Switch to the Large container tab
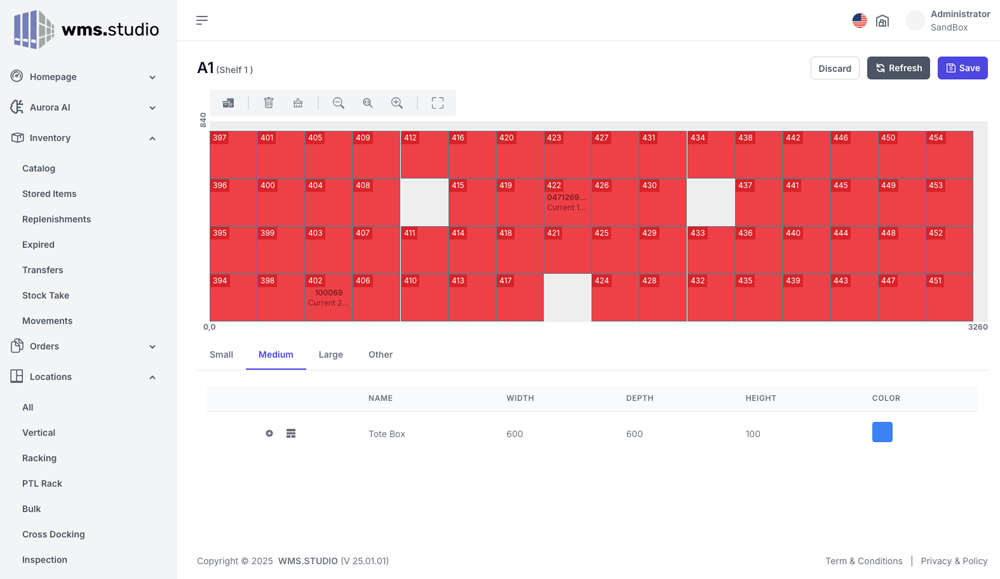Image resolution: width=1000 pixels, height=579 pixels. [x=330, y=355]
